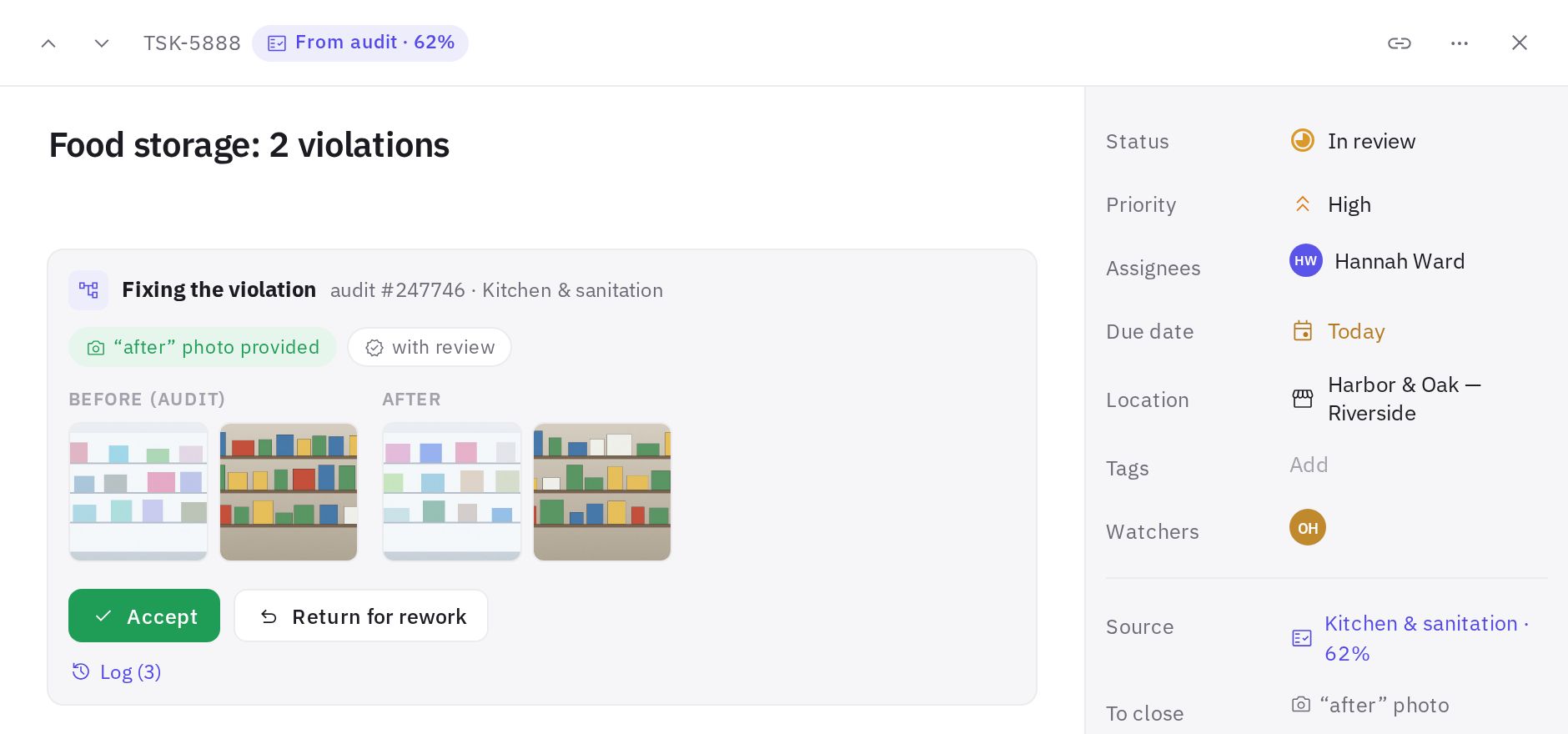1568x734 pixels.
Task: Click the In review status icon
Action: [1303, 140]
